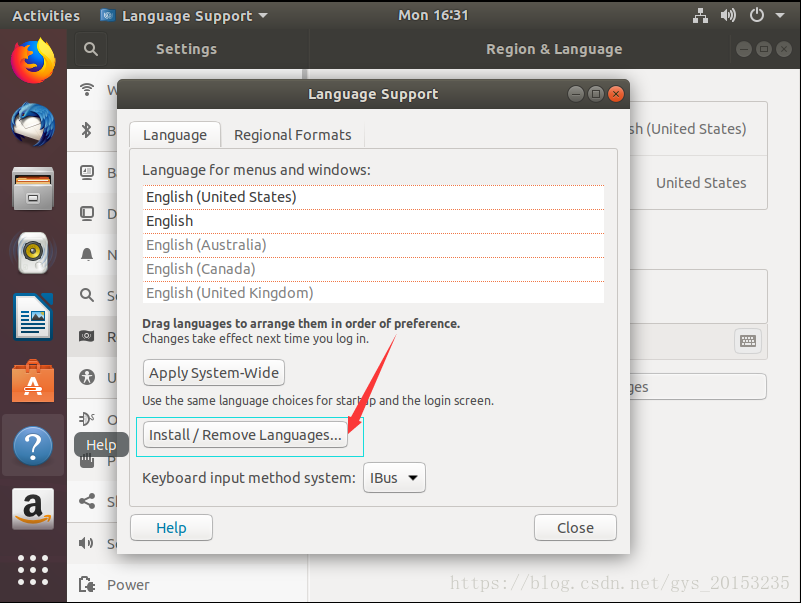Click United States formats row in Settings
This screenshot has height=603, width=801.
[x=699, y=183]
